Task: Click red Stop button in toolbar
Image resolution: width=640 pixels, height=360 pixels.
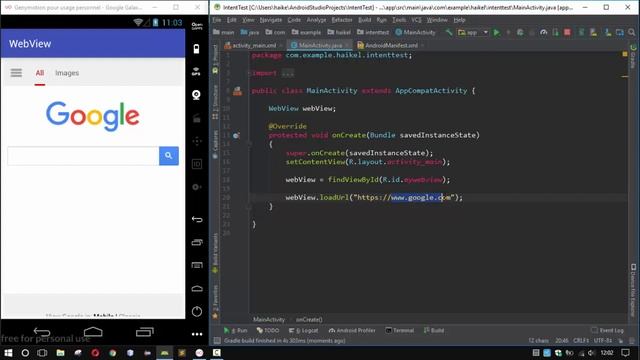Action: pyautogui.click(x=567, y=32)
